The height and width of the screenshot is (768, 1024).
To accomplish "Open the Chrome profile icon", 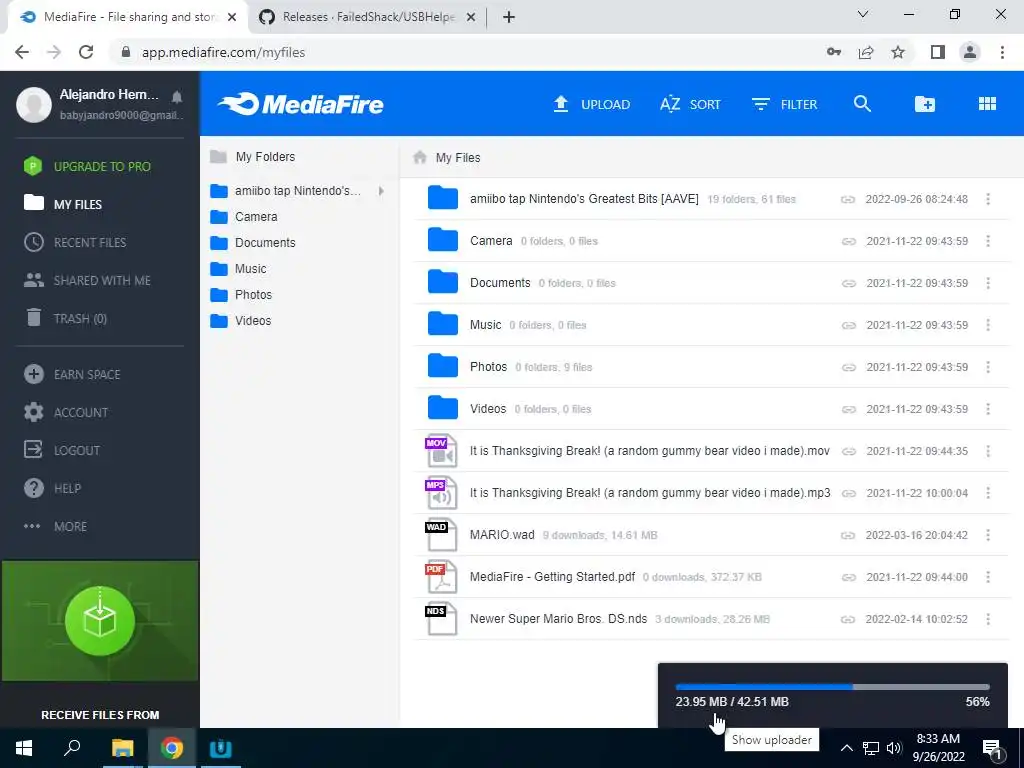I will 970,52.
